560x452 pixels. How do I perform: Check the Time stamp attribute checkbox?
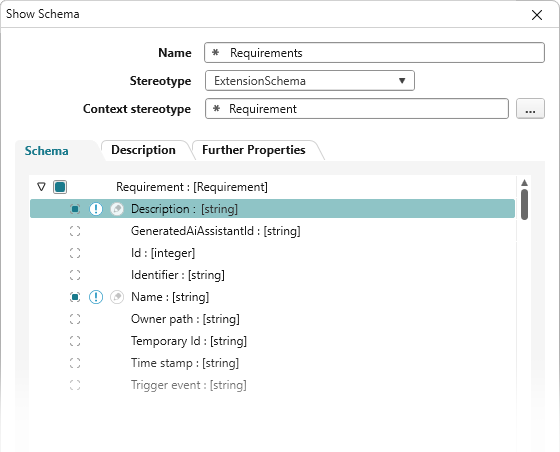(x=75, y=363)
